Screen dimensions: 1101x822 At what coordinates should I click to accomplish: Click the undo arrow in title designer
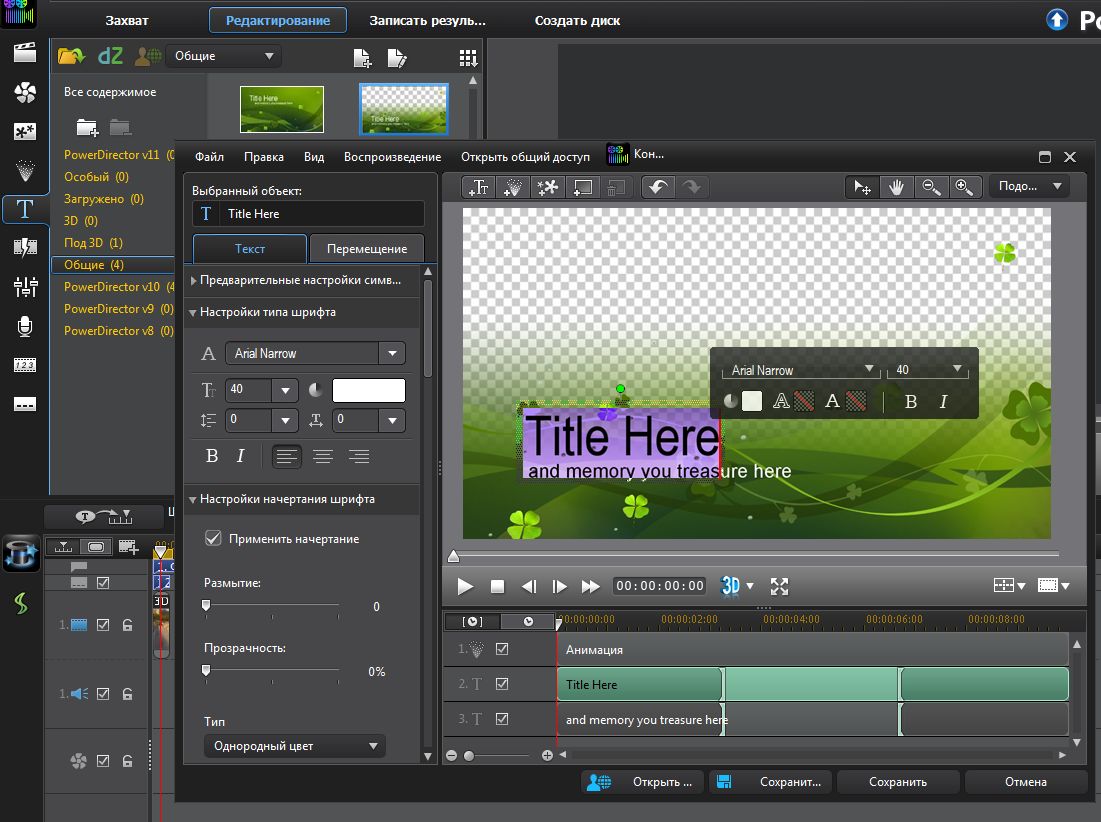pyautogui.click(x=657, y=187)
